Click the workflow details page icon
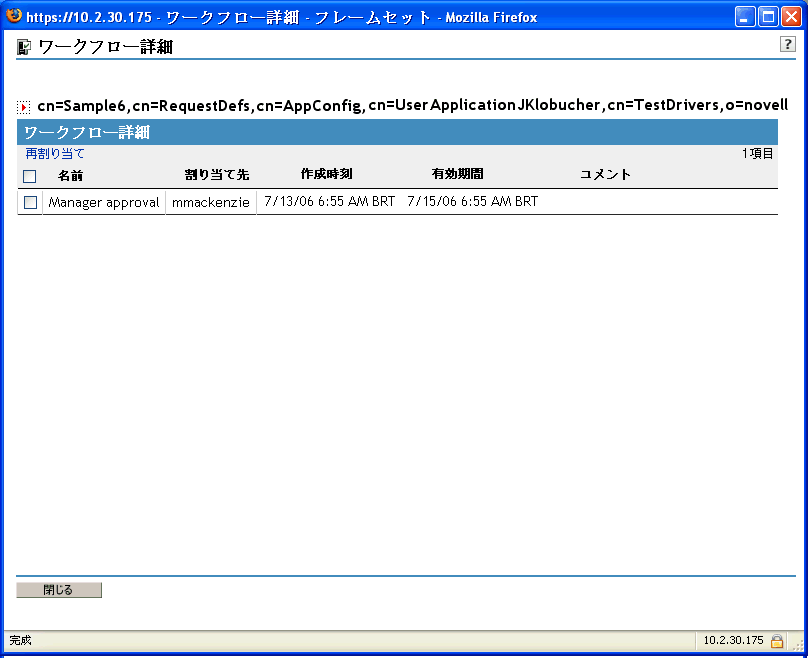The height and width of the screenshot is (658, 808). click(x=24, y=47)
